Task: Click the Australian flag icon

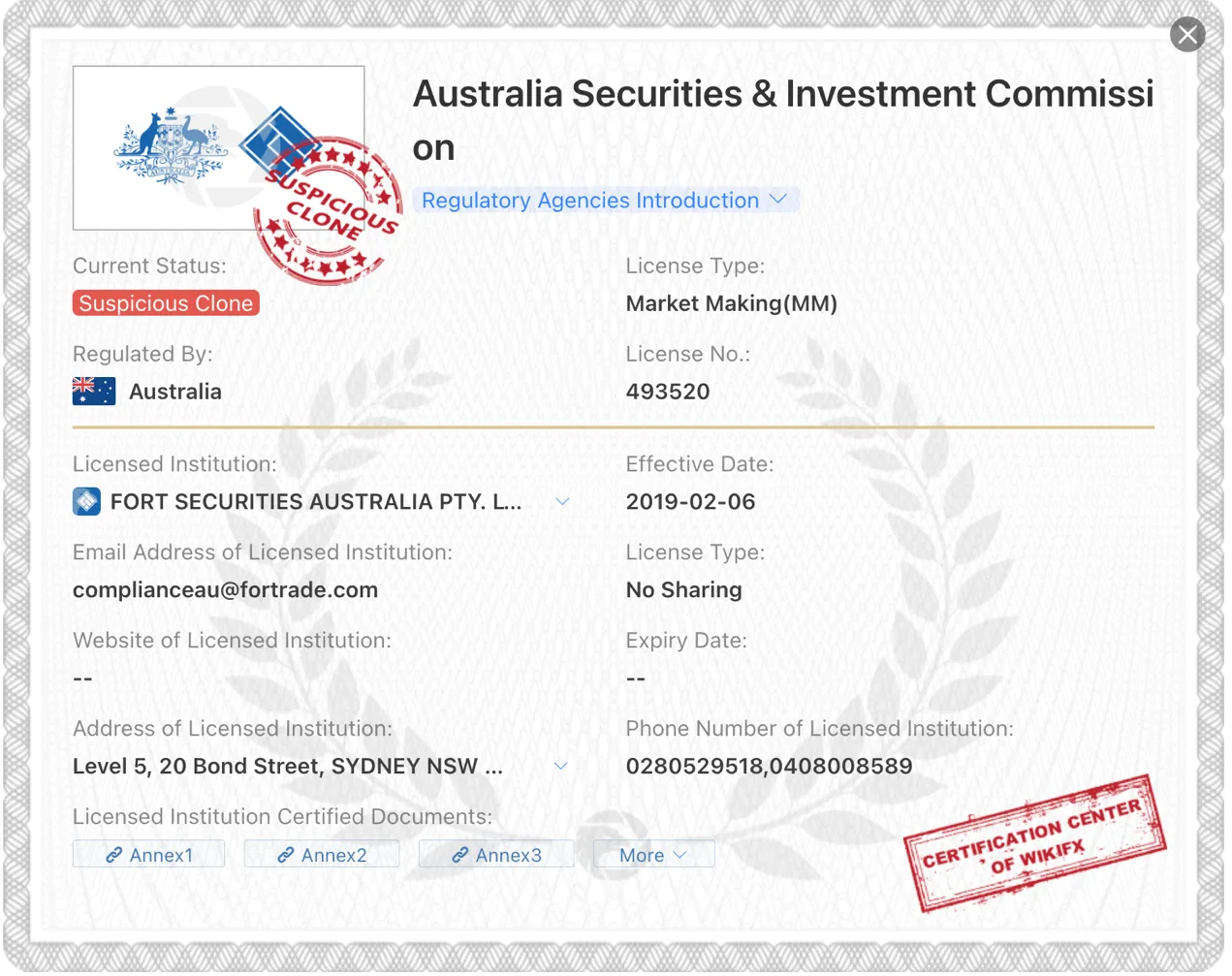Action: [94, 392]
